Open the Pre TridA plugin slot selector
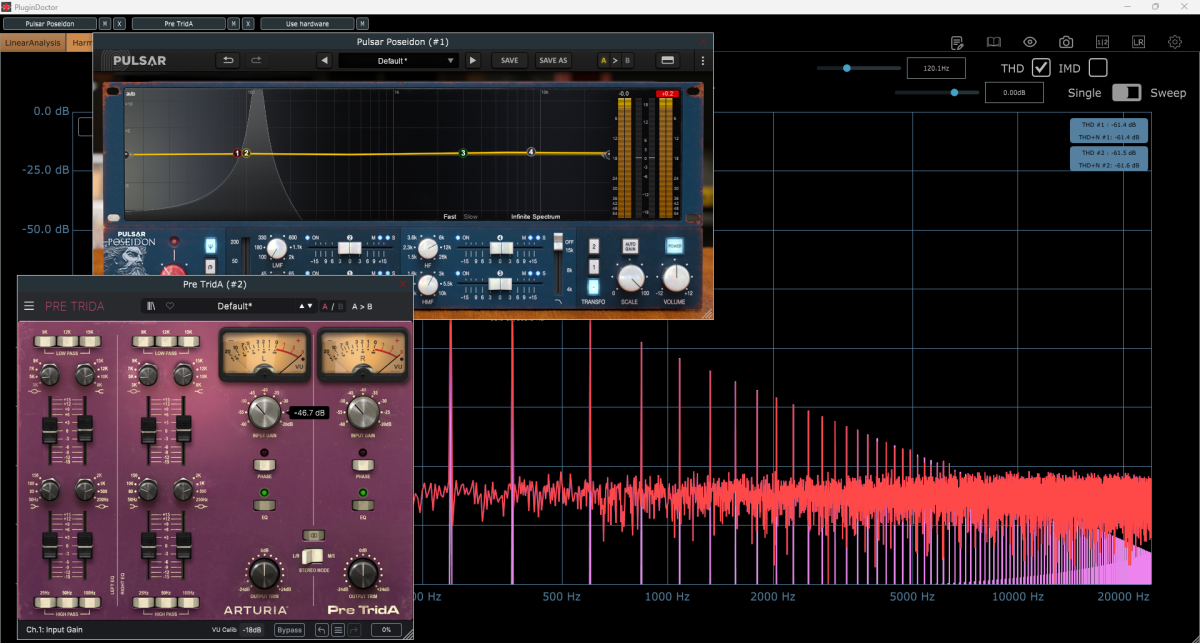The width and height of the screenshot is (1200, 643). click(x=177, y=23)
